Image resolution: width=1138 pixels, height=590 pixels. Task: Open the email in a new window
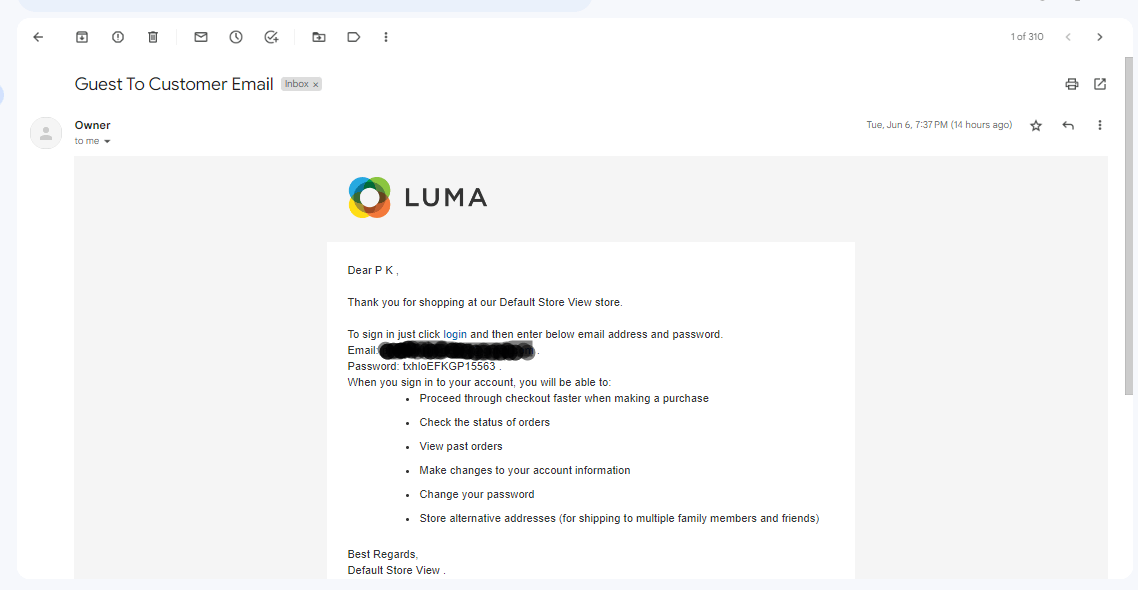point(1100,84)
